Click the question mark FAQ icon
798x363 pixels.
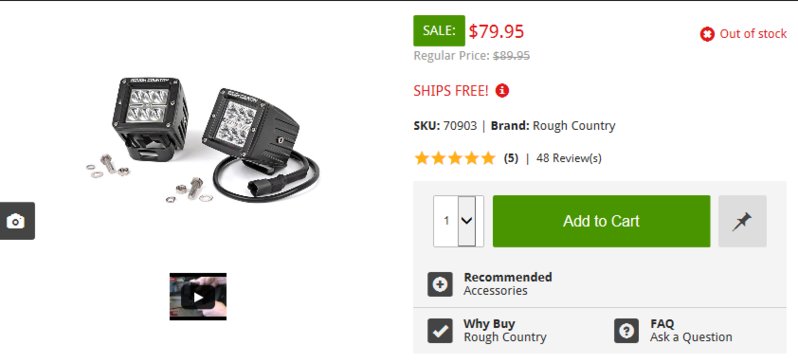(626, 330)
